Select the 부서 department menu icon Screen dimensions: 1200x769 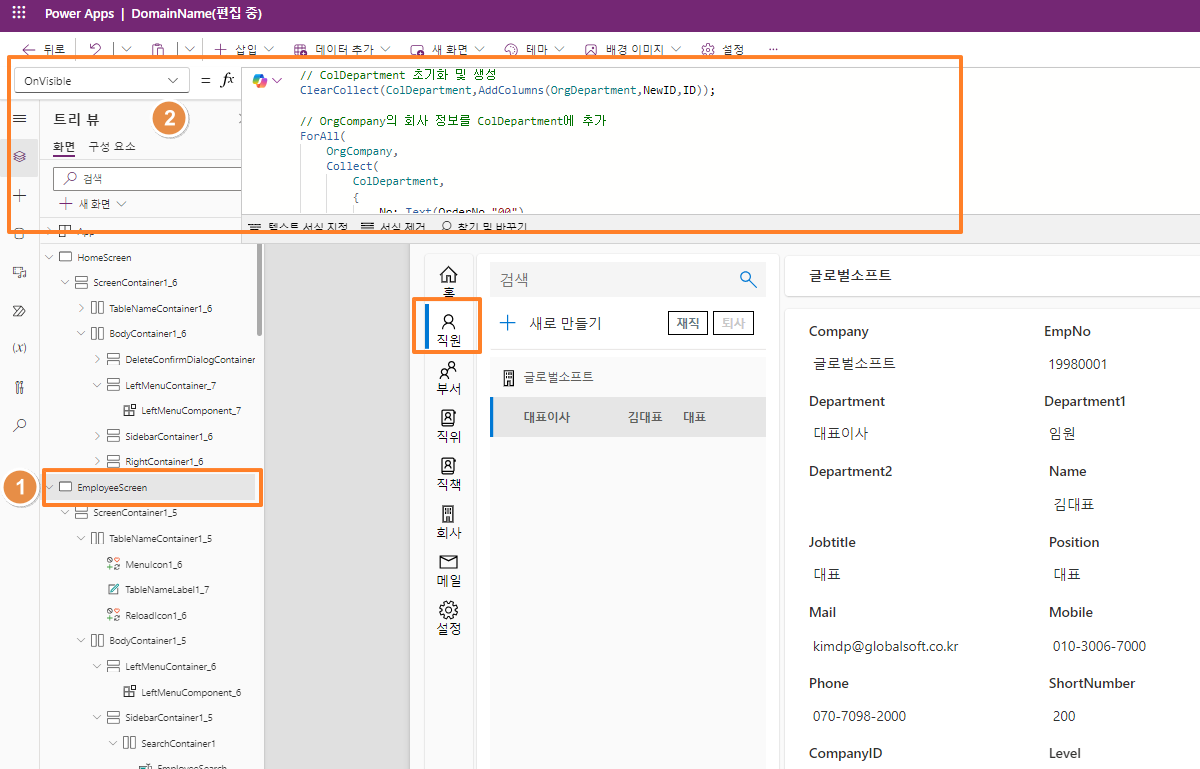coord(449,377)
